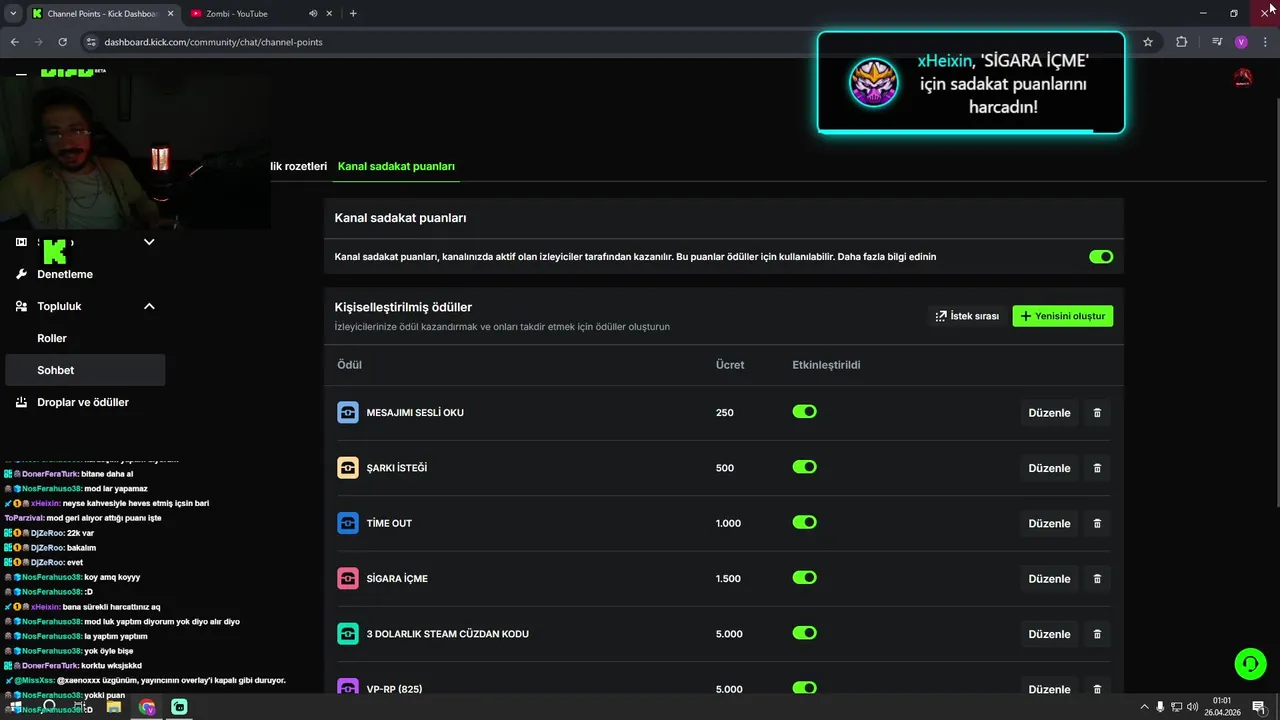Delete the MESAJIMI SESLİ OKU reward
The image size is (1280, 720).
[x=1097, y=413]
